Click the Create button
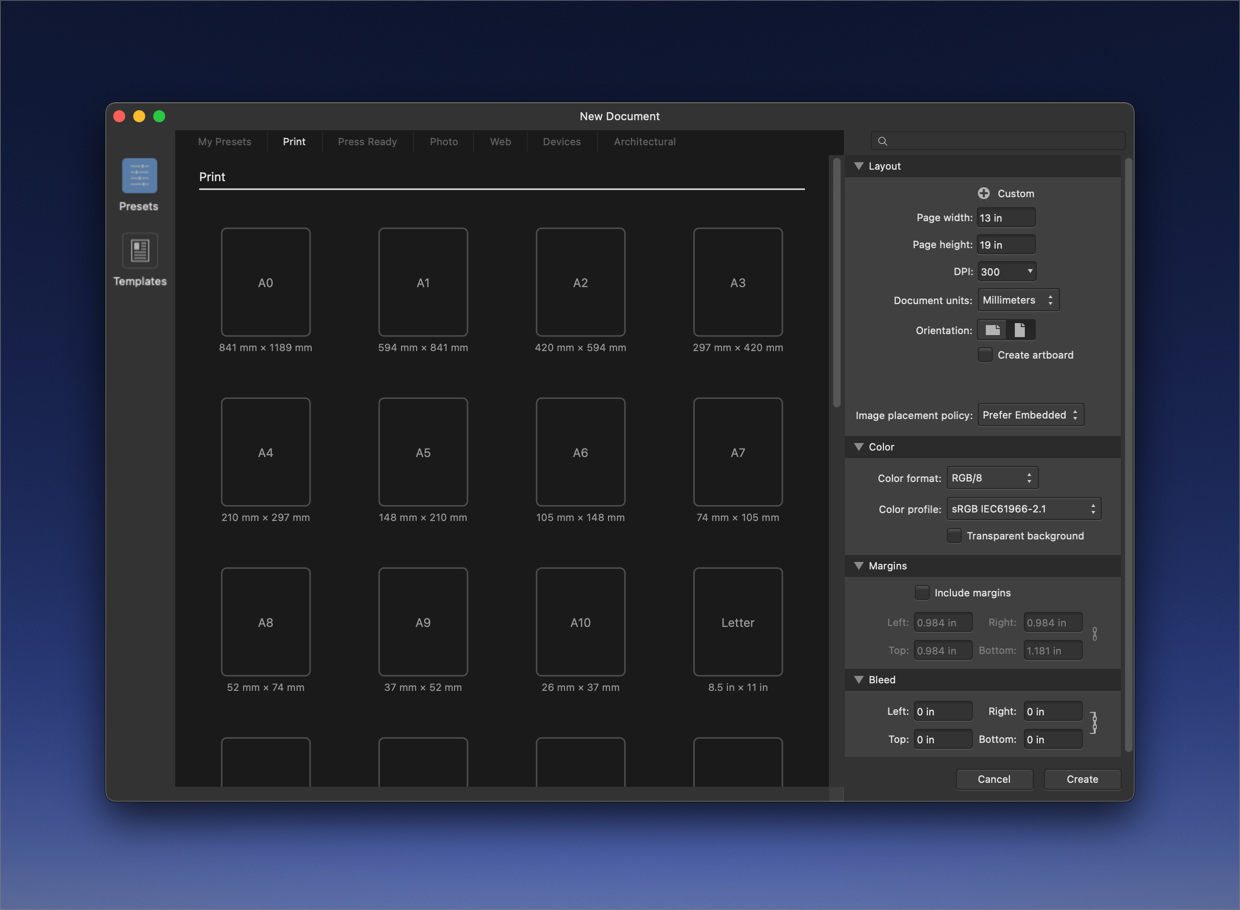 click(x=1081, y=779)
